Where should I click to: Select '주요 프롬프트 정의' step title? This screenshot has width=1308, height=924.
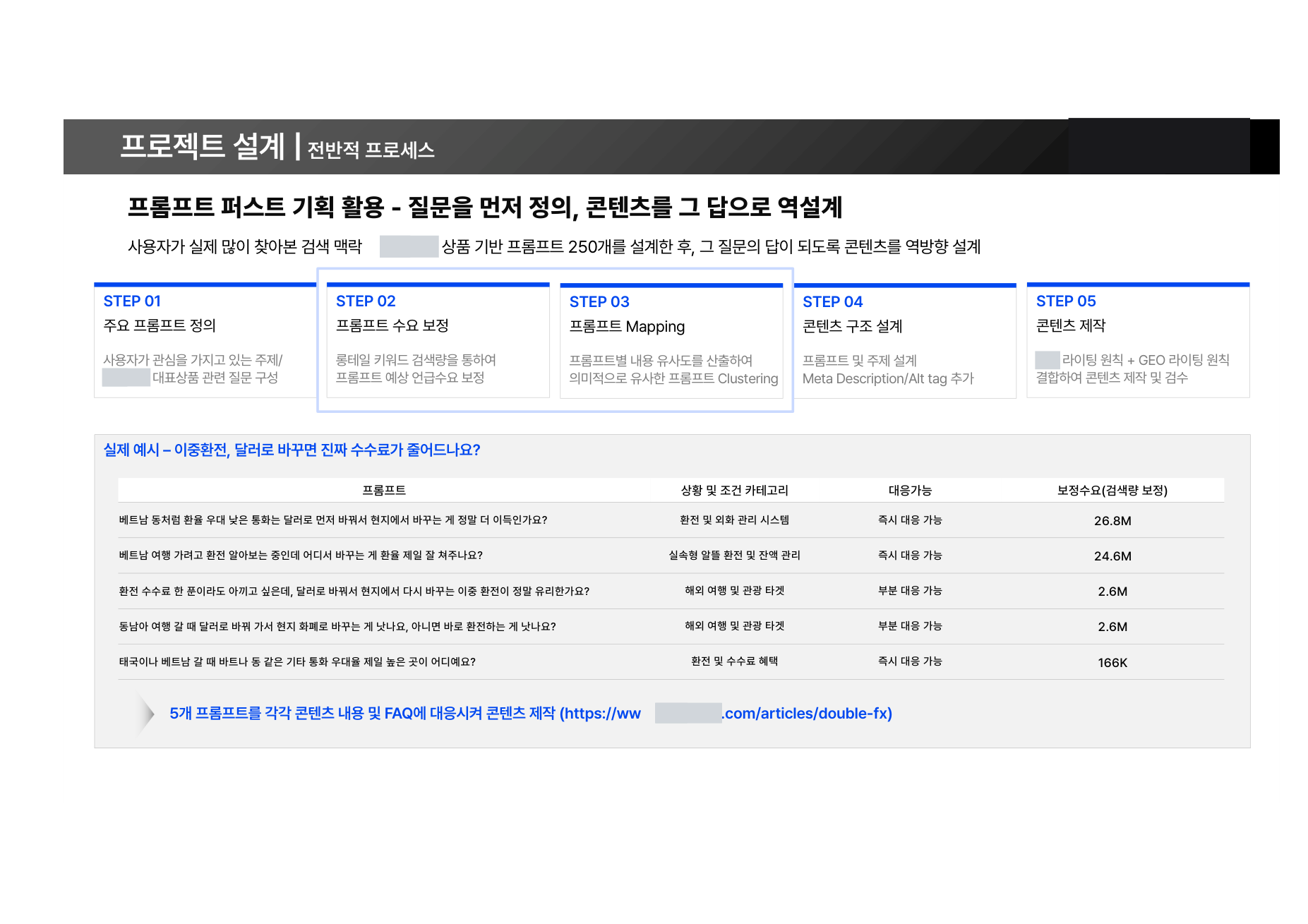pyautogui.click(x=160, y=325)
